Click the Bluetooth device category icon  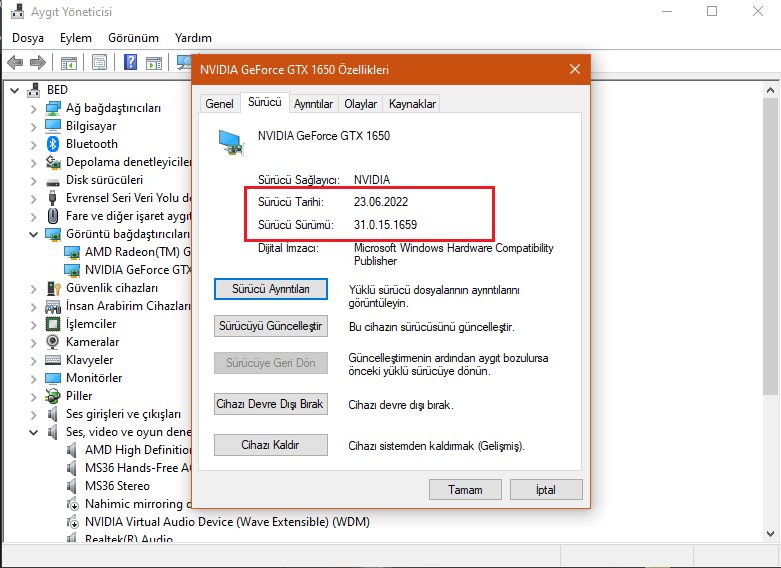tap(53, 144)
